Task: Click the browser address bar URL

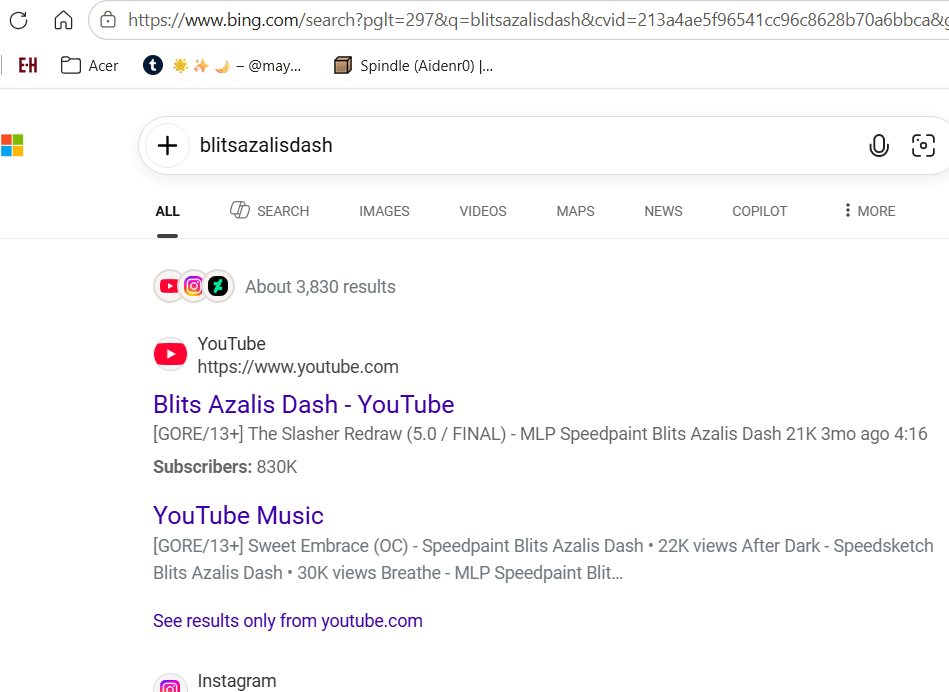Action: pyautogui.click(x=537, y=20)
